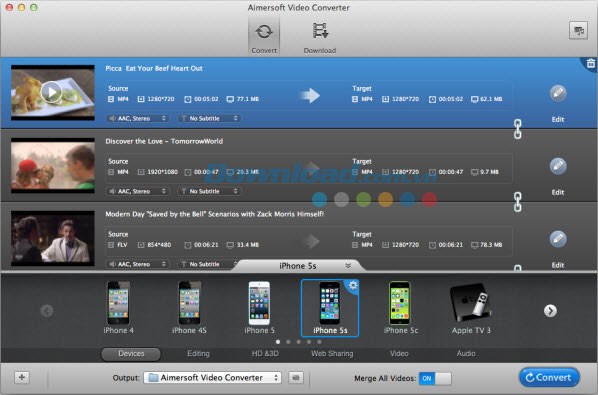The height and width of the screenshot is (395, 598).
Task: Click the source resolution '1920*1080'
Action: [x=162, y=172]
